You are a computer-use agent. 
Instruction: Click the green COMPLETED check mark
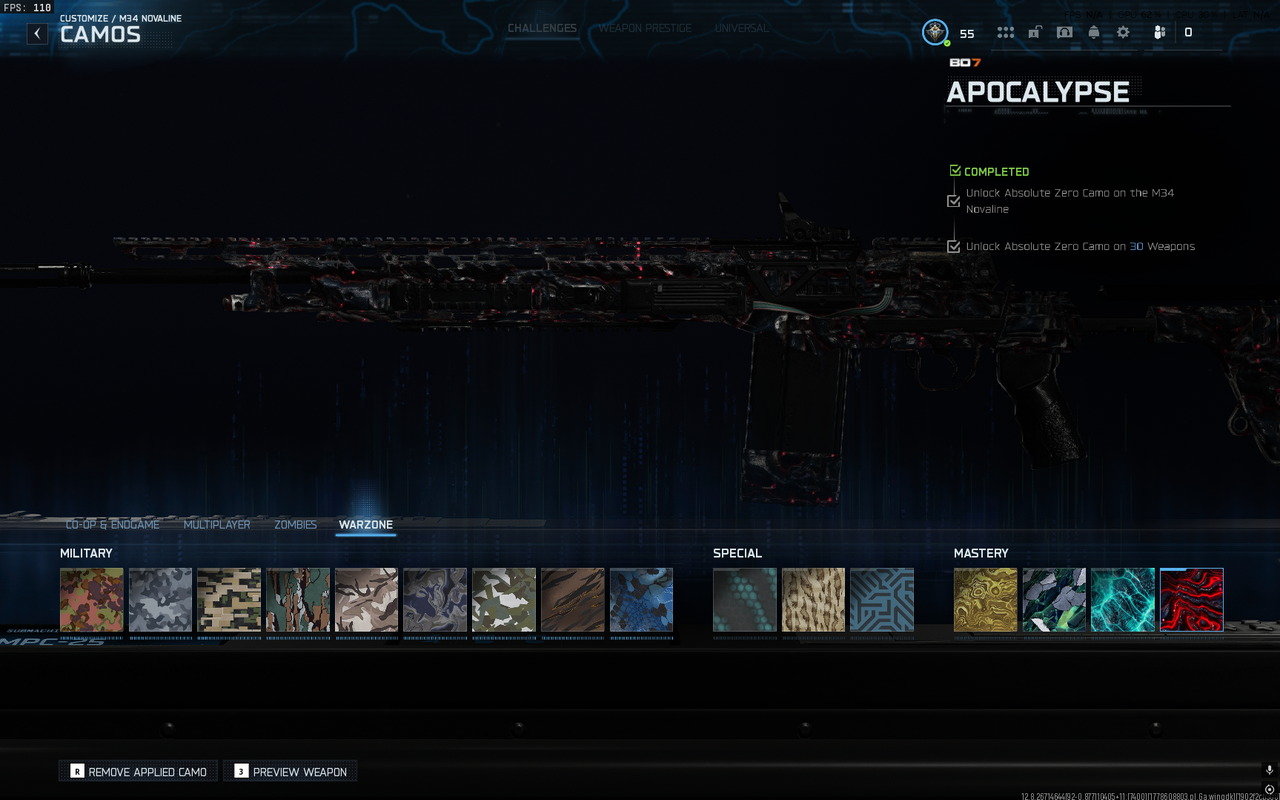[x=955, y=171]
